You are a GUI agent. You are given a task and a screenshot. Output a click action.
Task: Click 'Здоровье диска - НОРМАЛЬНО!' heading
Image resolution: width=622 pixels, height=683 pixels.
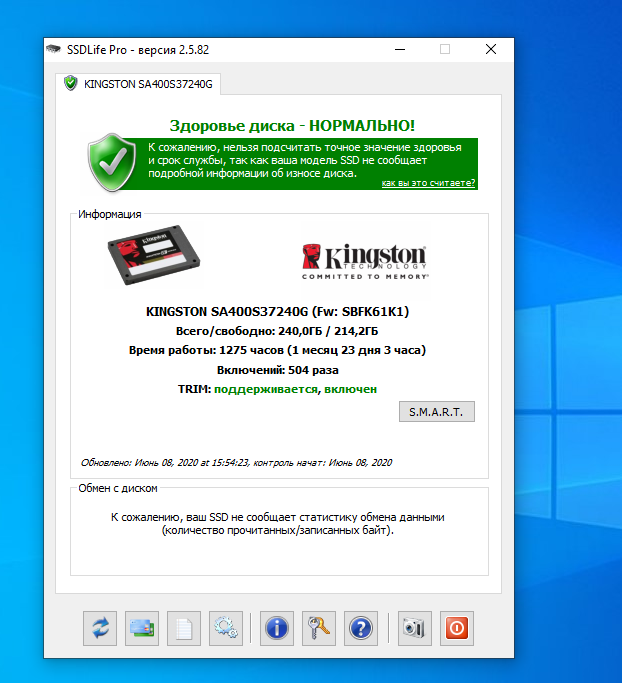(x=292, y=125)
